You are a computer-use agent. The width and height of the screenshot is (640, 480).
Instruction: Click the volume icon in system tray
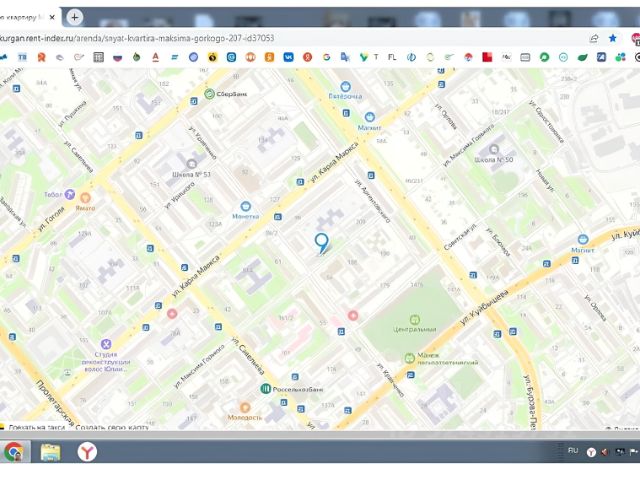[605, 452]
